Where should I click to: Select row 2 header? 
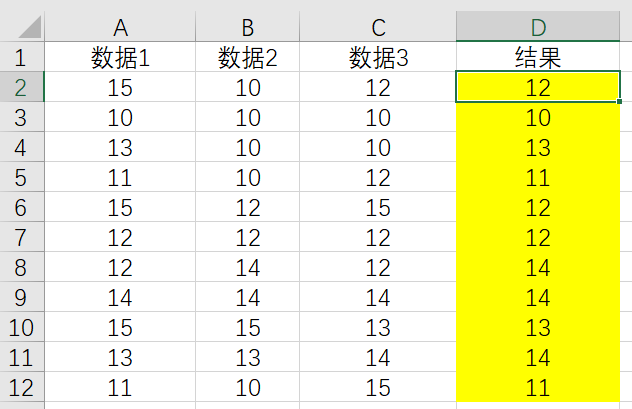(x=22, y=87)
